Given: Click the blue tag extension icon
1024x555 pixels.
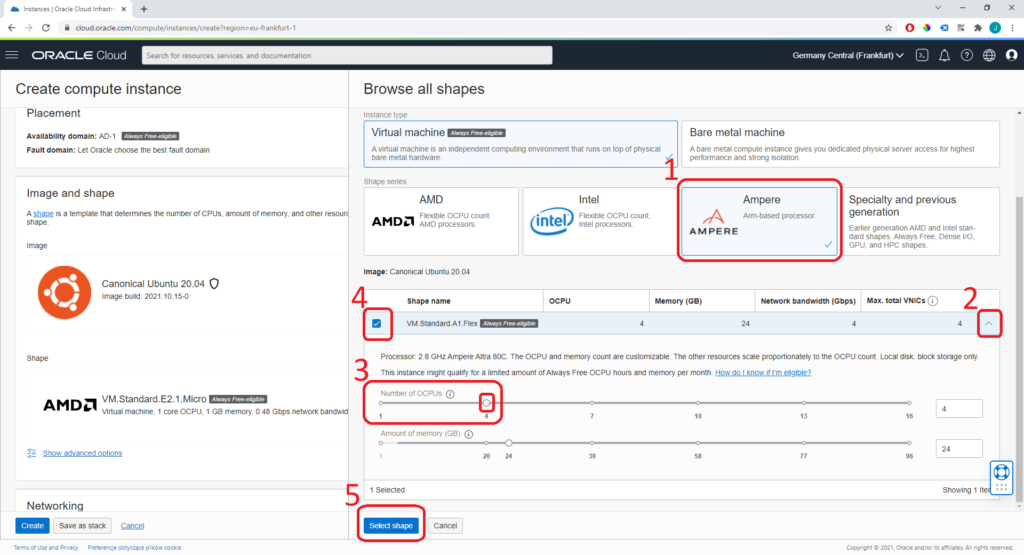Looking at the screenshot, I should coord(944,27).
